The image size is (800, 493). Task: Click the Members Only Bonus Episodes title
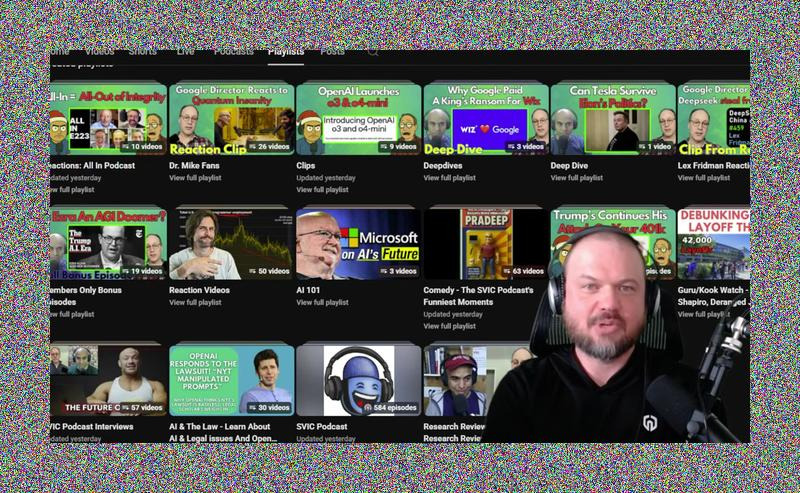pos(86,296)
